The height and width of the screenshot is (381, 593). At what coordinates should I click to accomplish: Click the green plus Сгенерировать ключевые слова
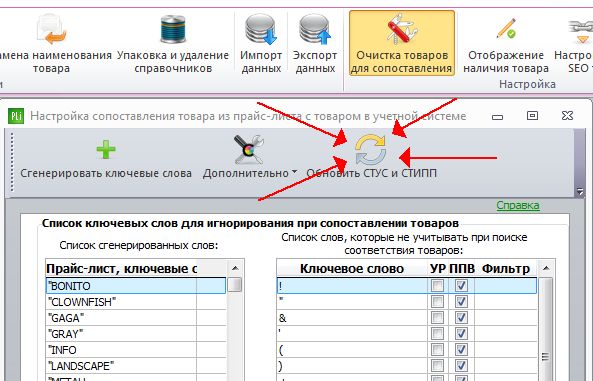[106, 149]
